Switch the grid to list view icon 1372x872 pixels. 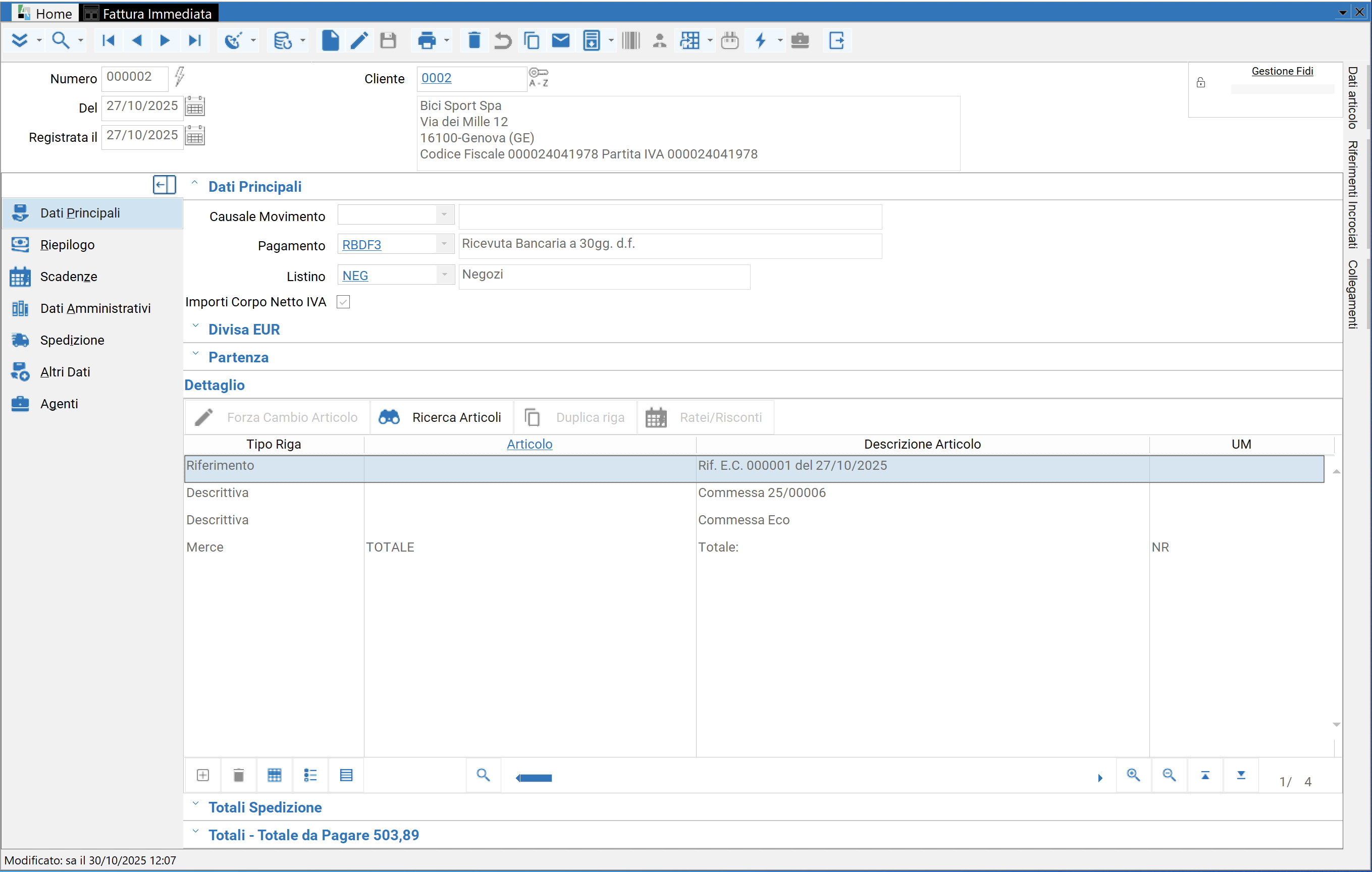[x=310, y=775]
